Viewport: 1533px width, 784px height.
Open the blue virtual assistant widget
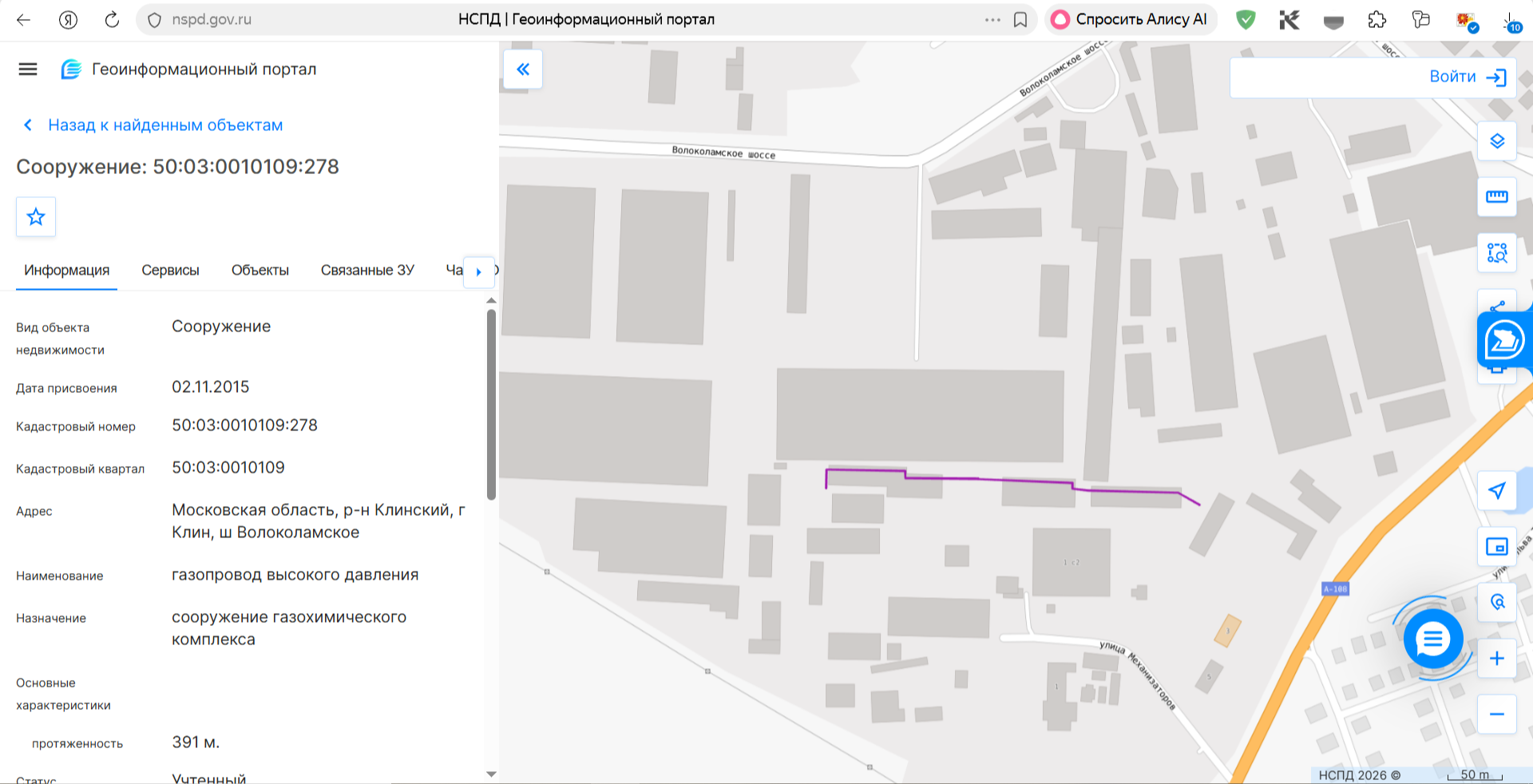click(1504, 341)
